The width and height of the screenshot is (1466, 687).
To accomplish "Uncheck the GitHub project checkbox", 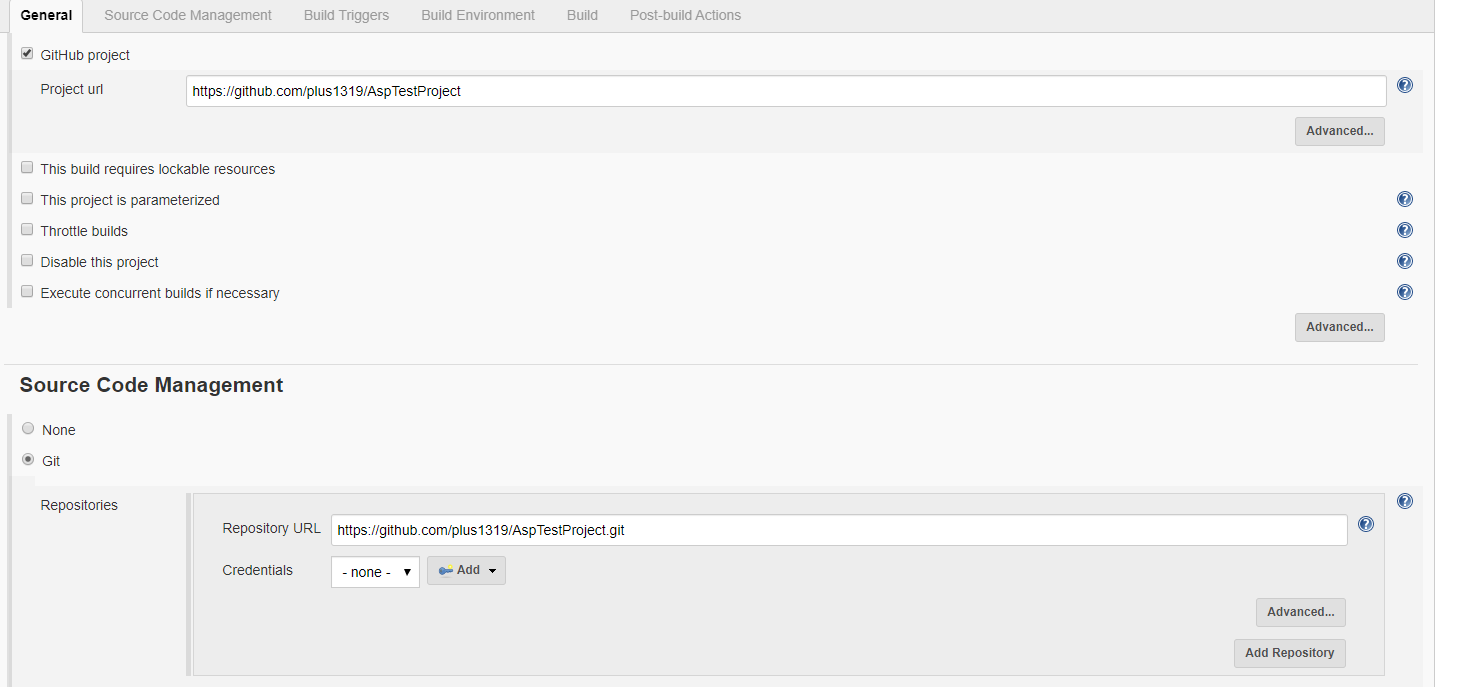I will coord(27,54).
